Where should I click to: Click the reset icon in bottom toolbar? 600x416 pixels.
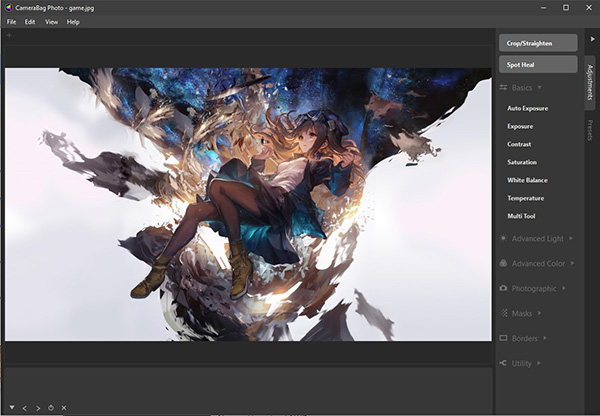(50, 407)
